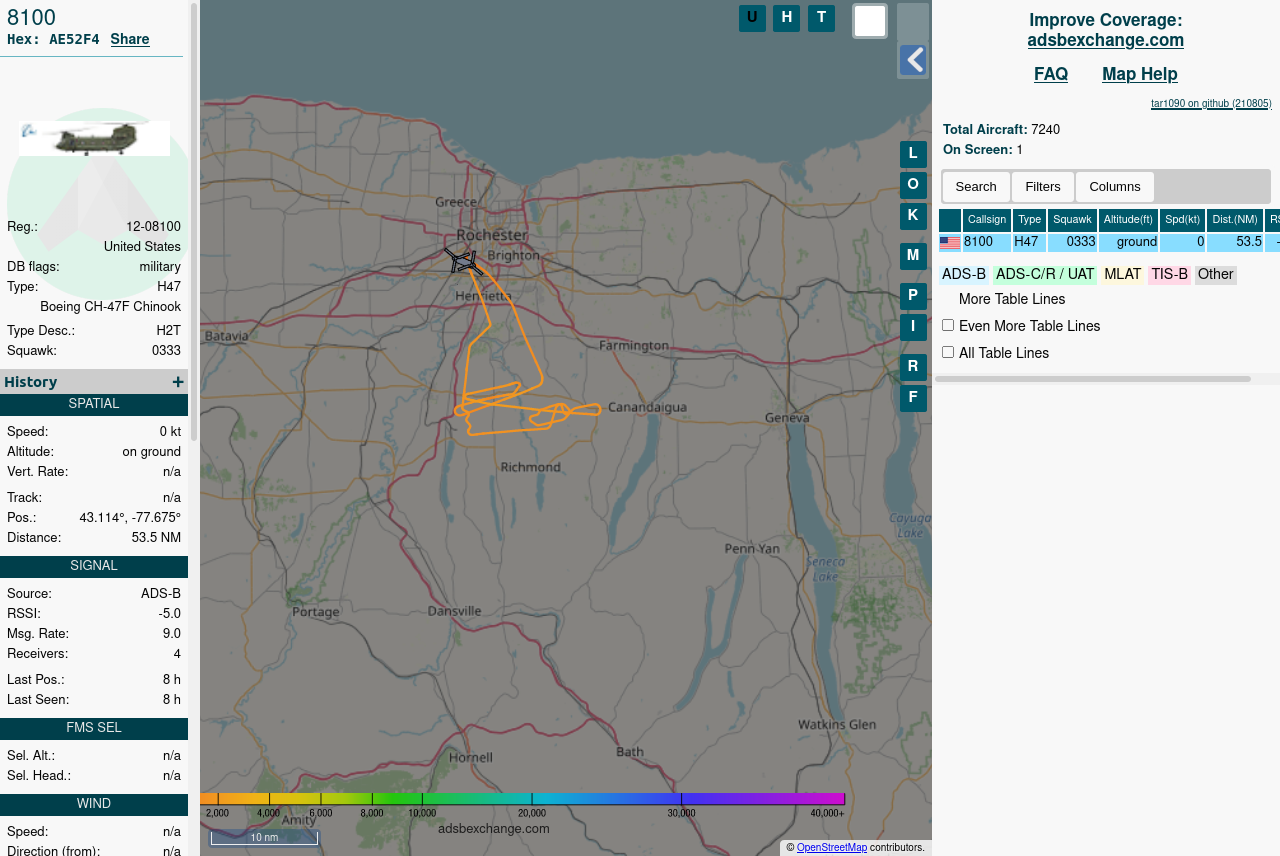Click the registration value 12-08100
Screen dimensions: 1280x856
[x=153, y=227]
